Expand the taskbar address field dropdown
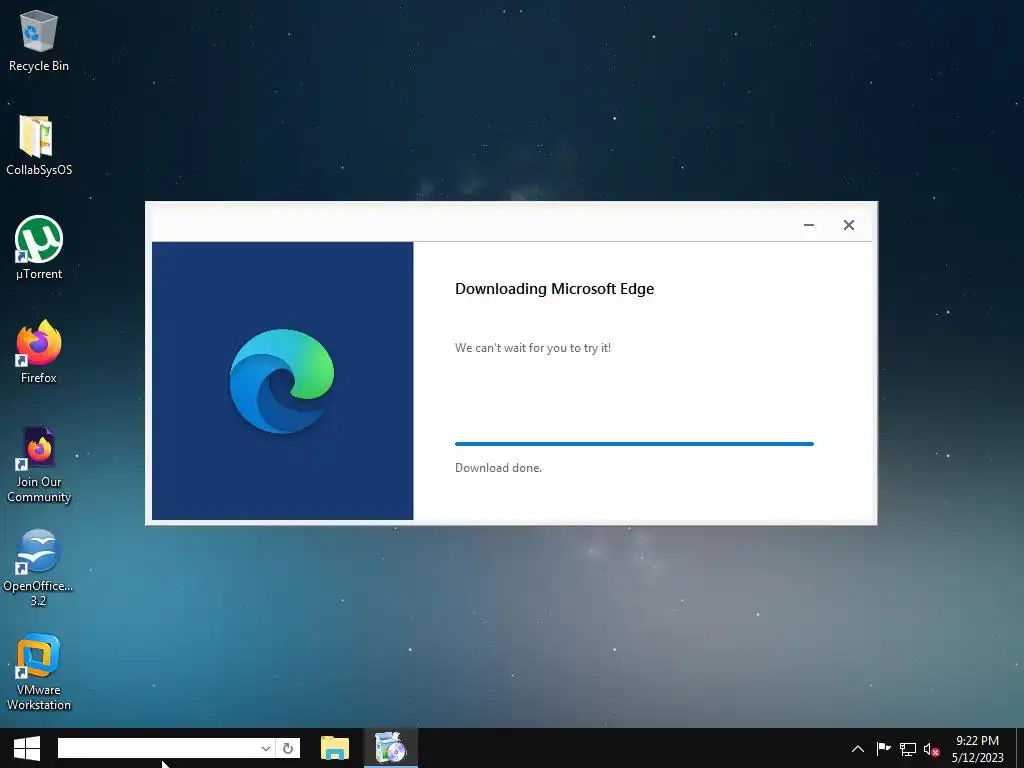The width and height of the screenshot is (1024, 768). point(265,748)
